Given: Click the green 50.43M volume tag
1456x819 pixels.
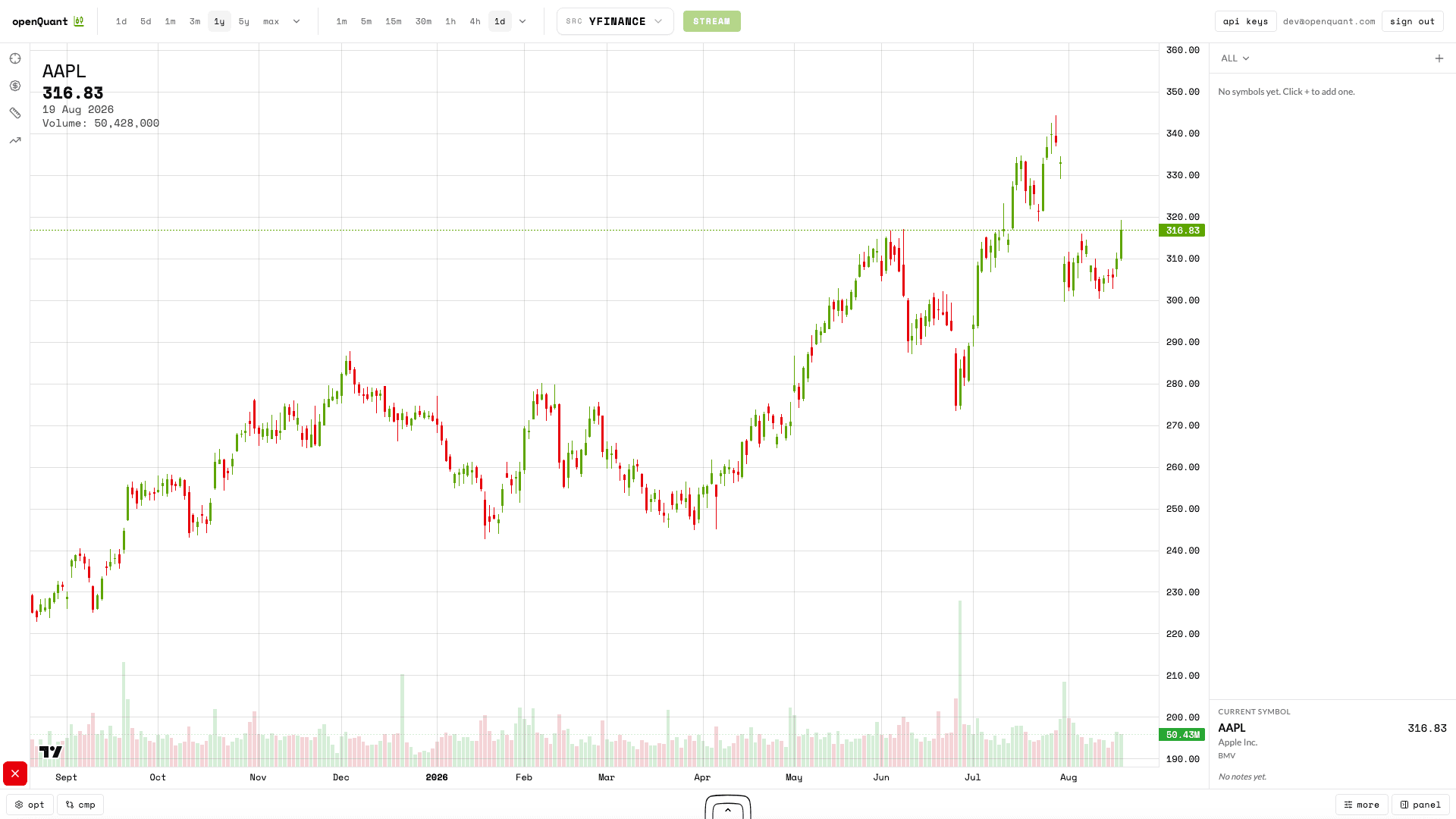Looking at the screenshot, I should 1182,735.
